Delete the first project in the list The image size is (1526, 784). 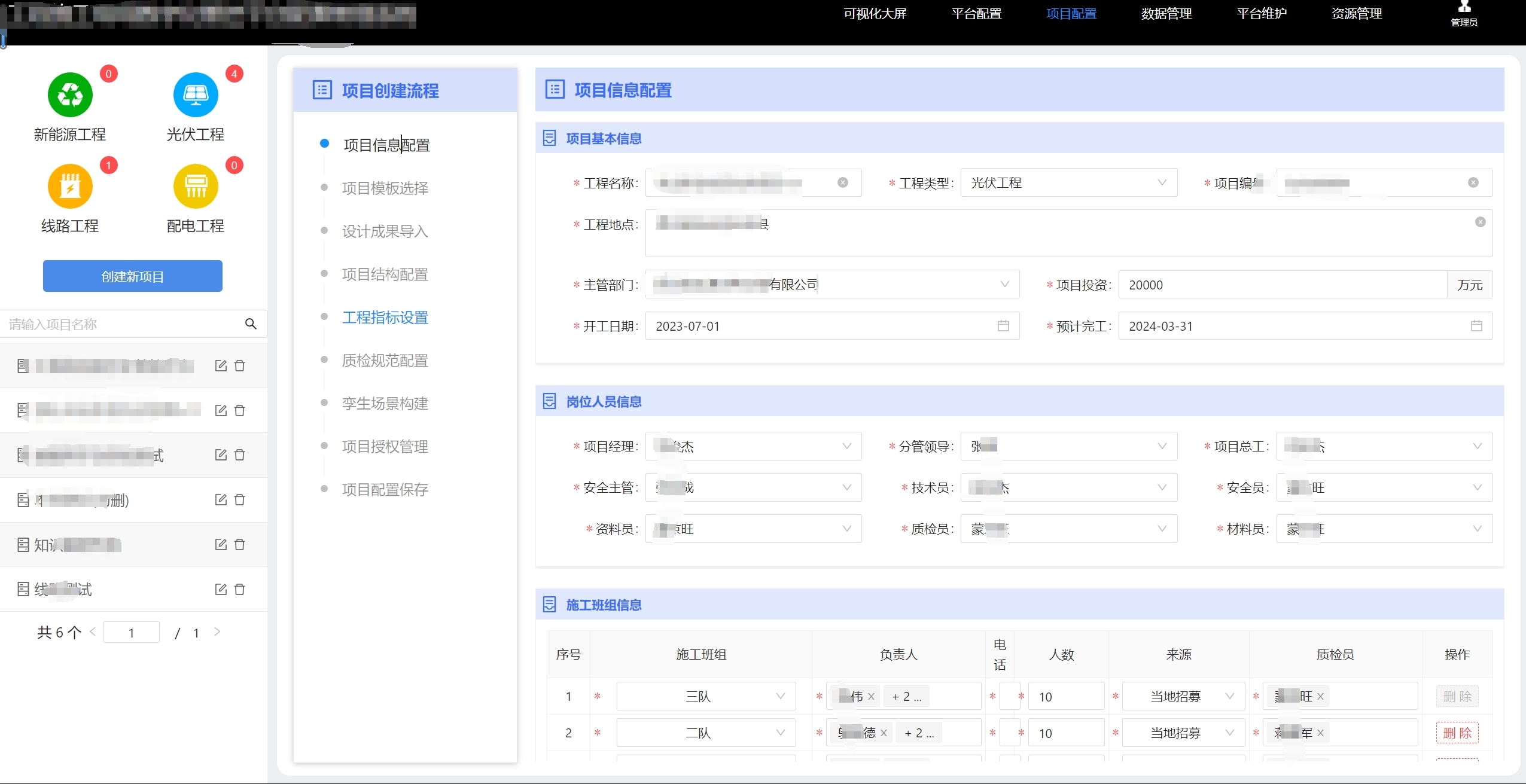pyautogui.click(x=240, y=365)
